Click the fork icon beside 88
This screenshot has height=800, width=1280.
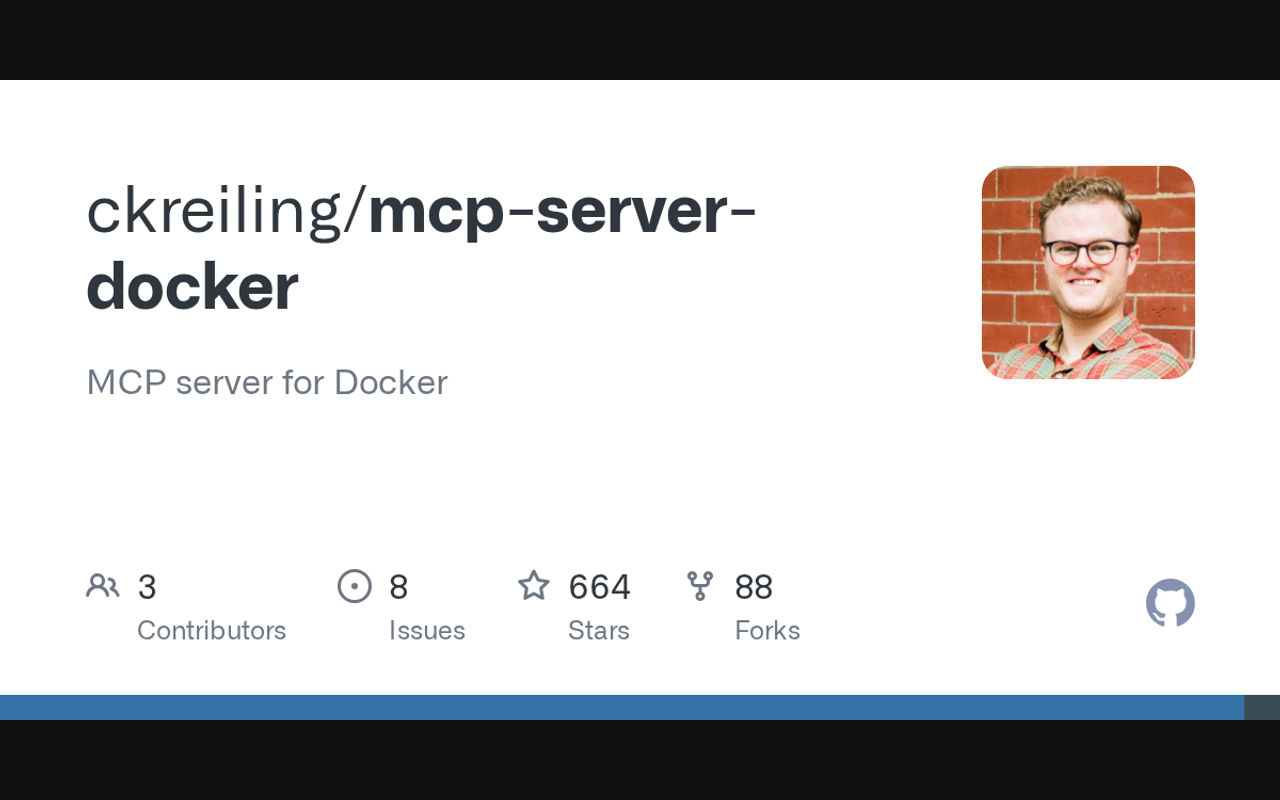tap(700, 586)
